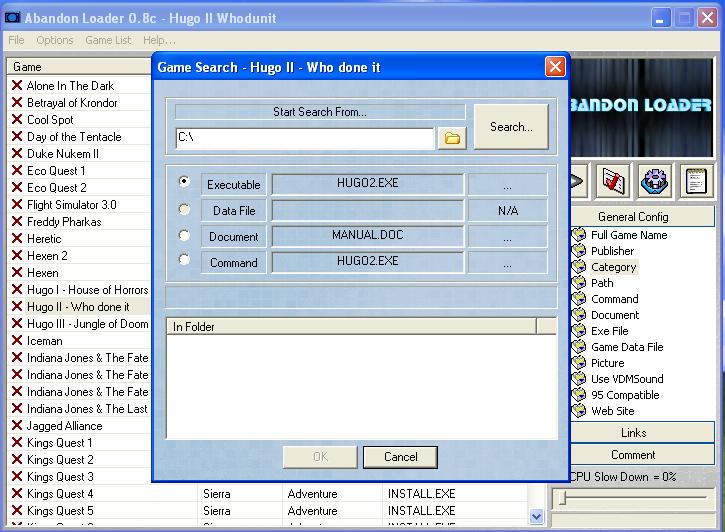Click the icon next to Web Site
This screenshot has height=532, width=725.
click(x=578, y=410)
